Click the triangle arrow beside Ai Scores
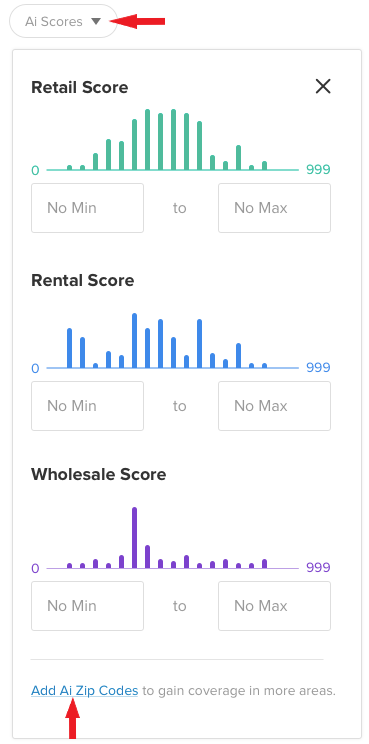Screen dimensions: 369x744 pyautogui.click(x=96, y=21)
